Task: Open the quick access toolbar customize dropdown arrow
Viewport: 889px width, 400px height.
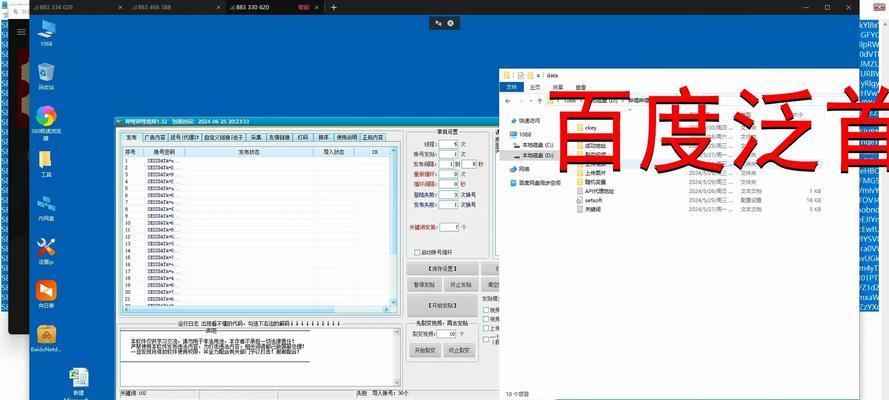Action: (x=537, y=75)
